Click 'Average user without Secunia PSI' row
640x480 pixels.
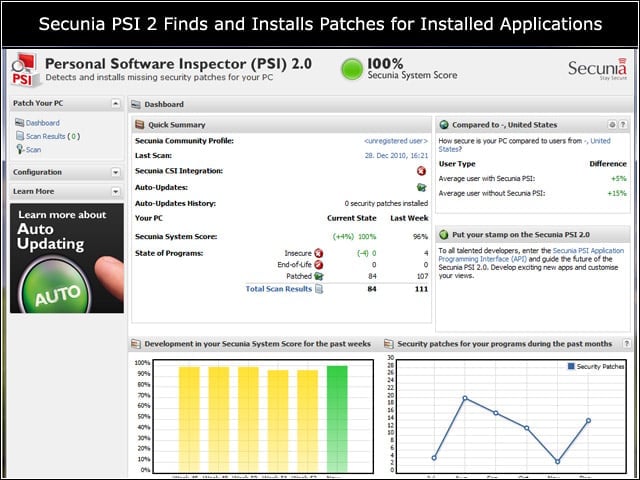(x=532, y=193)
